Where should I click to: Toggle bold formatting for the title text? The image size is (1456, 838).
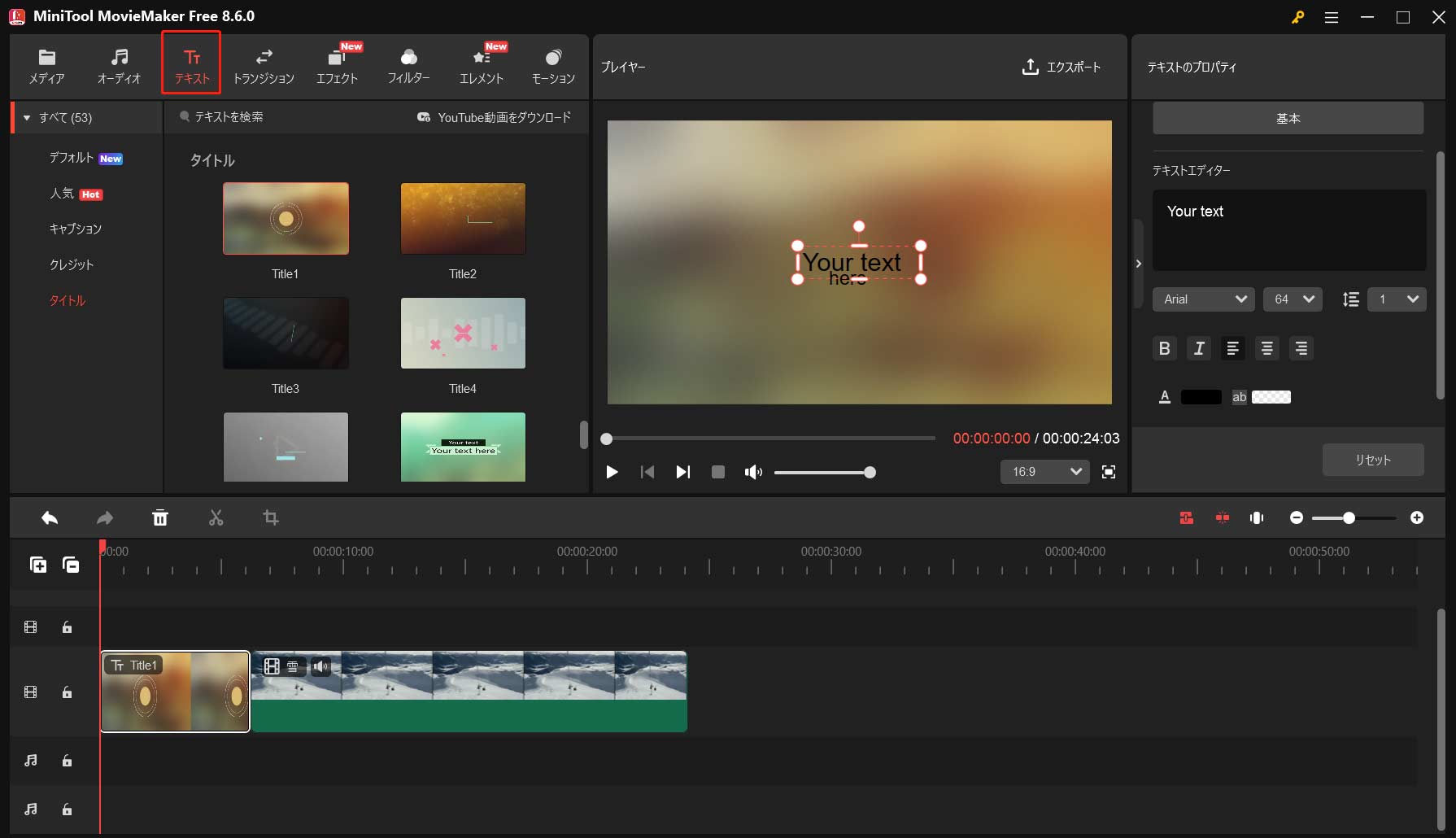click(1164, 348)
